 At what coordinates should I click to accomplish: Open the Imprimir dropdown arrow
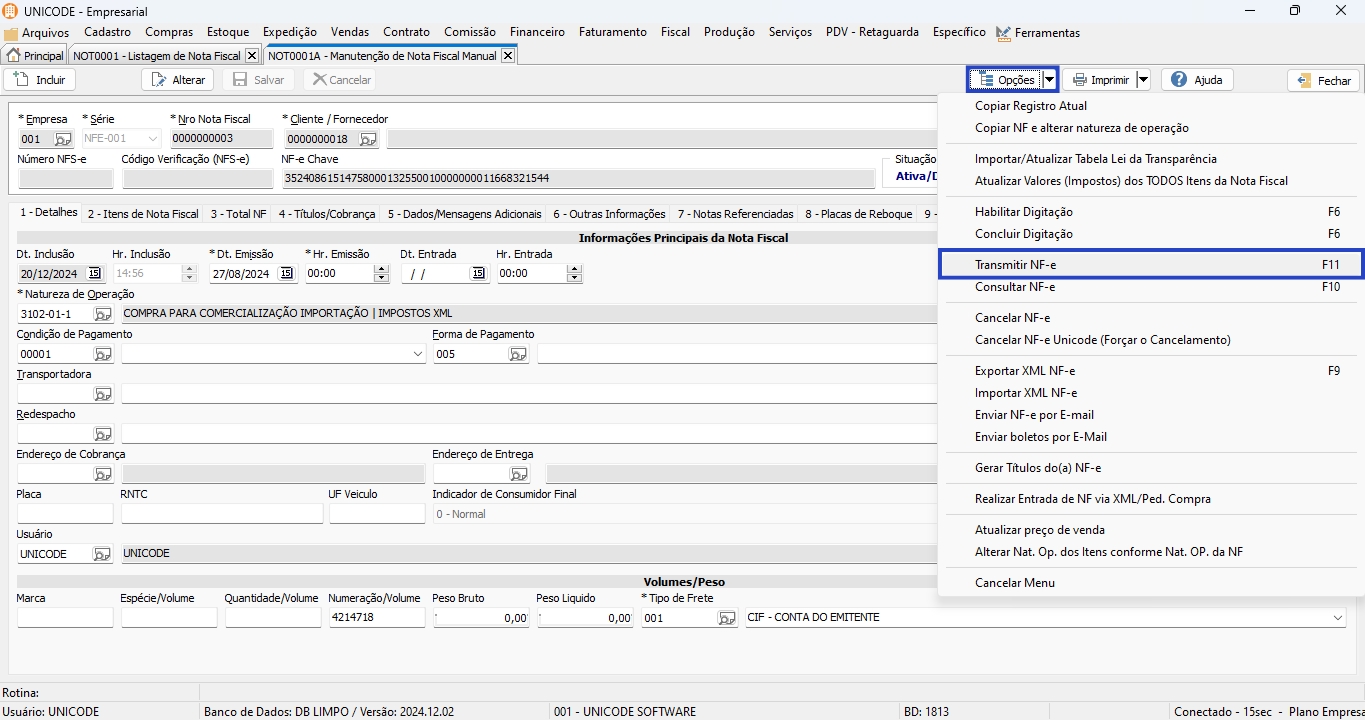pyautogui.click(x=1143, y=80)
